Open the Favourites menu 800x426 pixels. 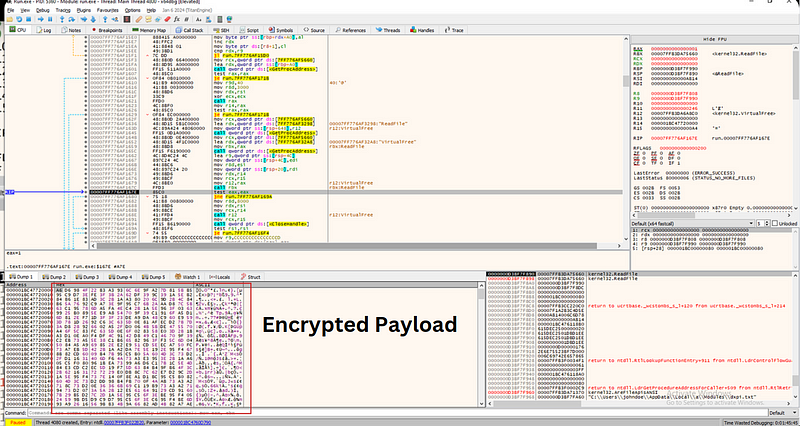[108, 10]
